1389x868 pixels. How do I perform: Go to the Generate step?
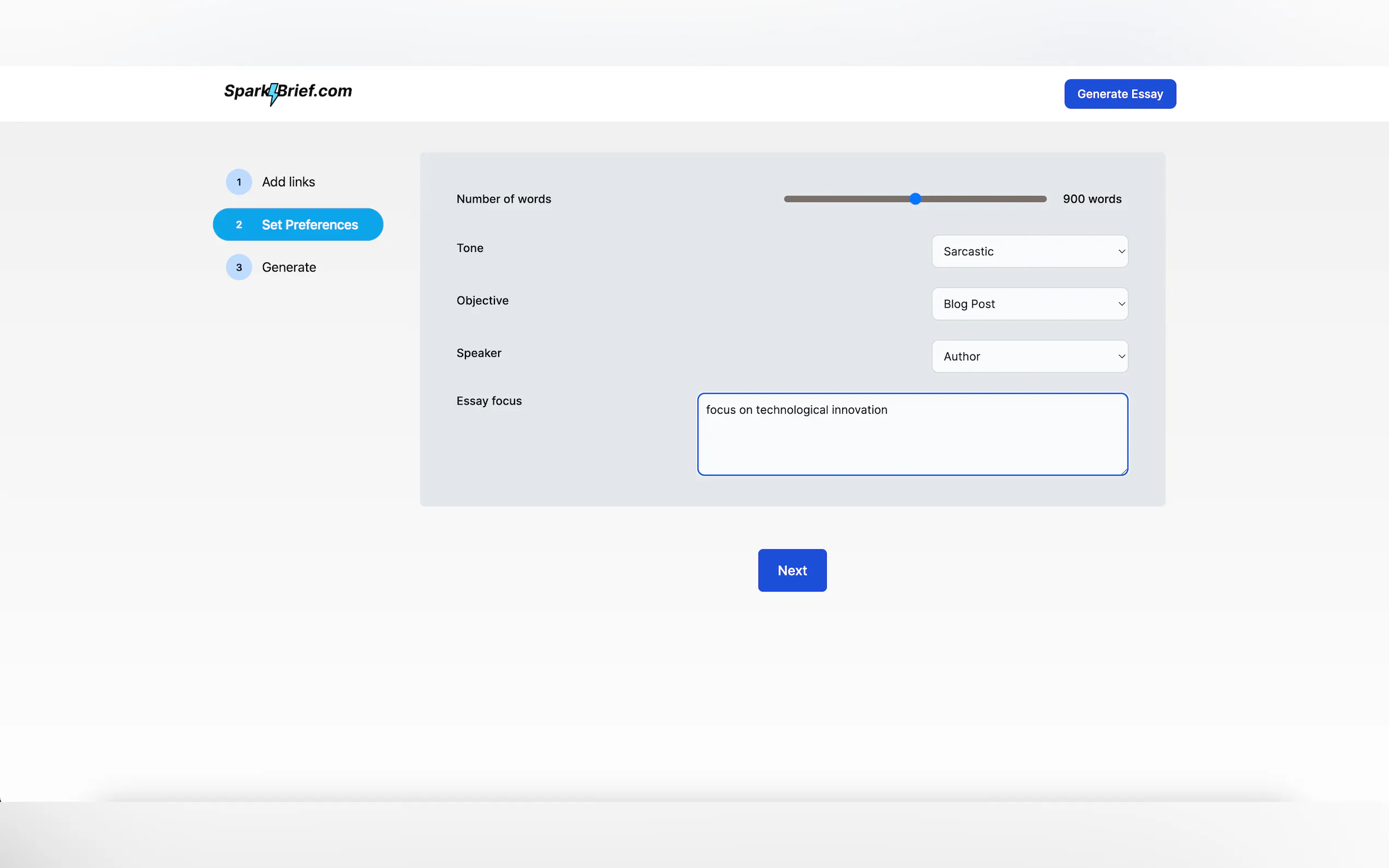(x=289, y=267)
